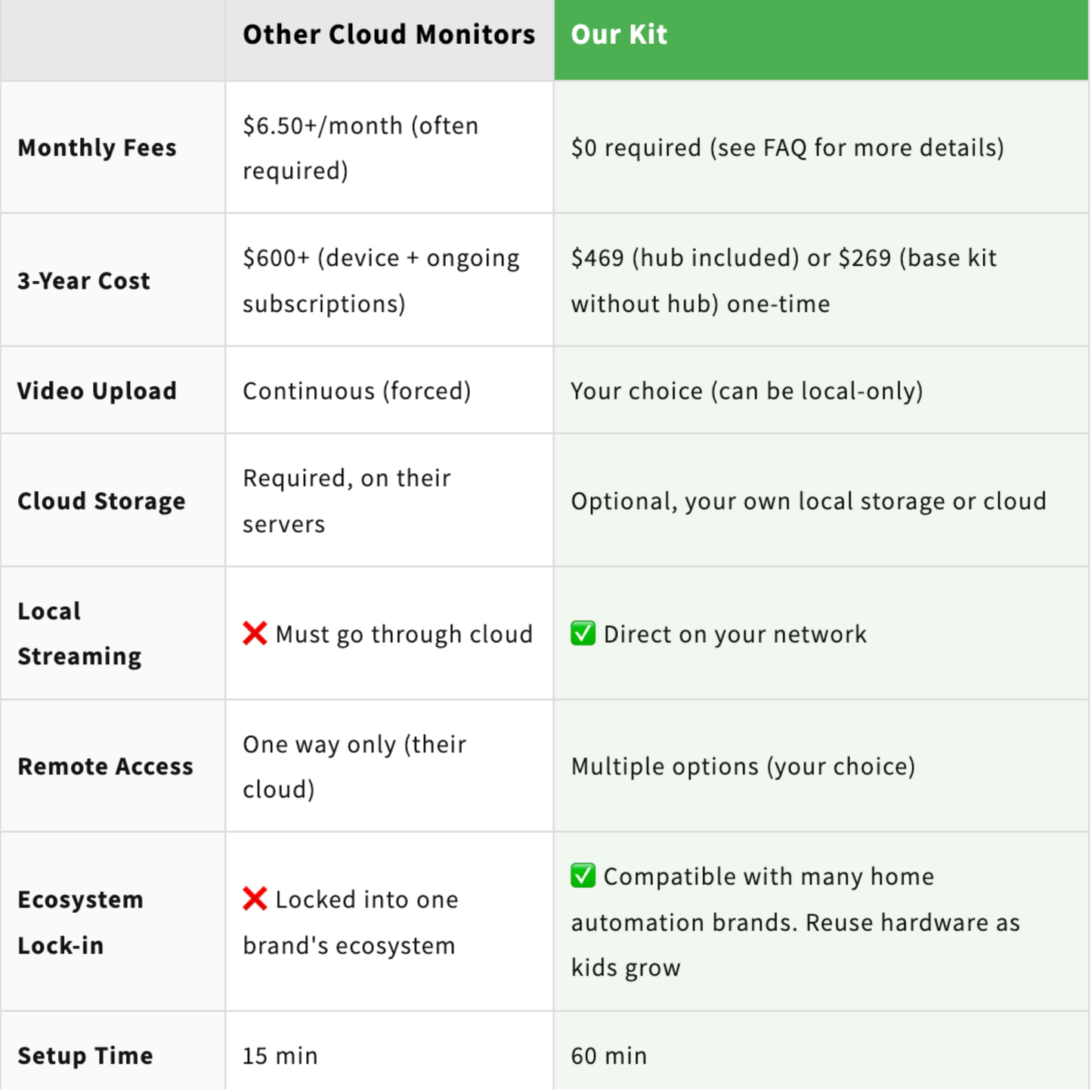
Task: Select the "Video Upload" row label
Action: point(97,391)
